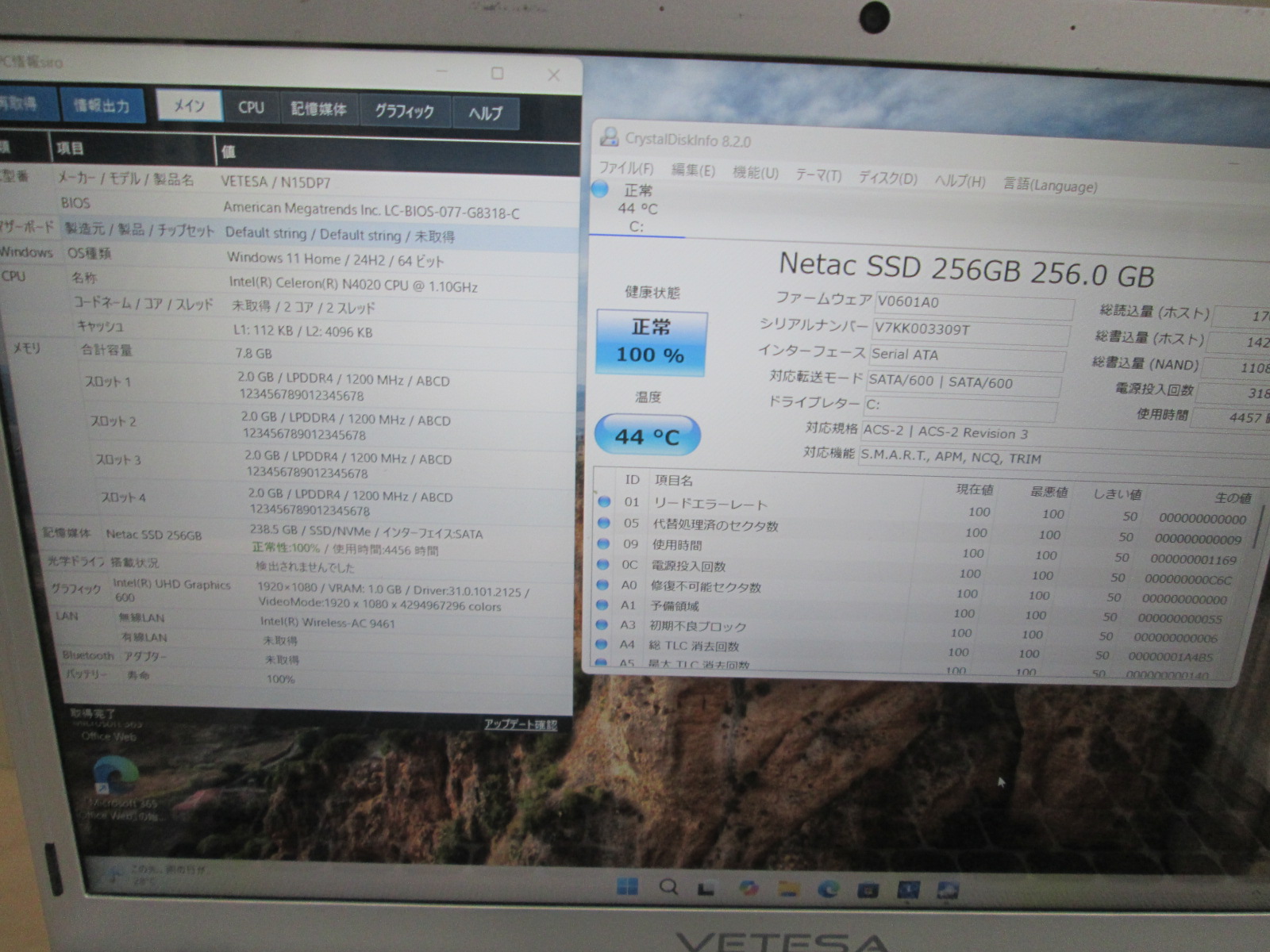Open File Explorer from the taskbar
1270x952 pixels.
coord(788,889)
